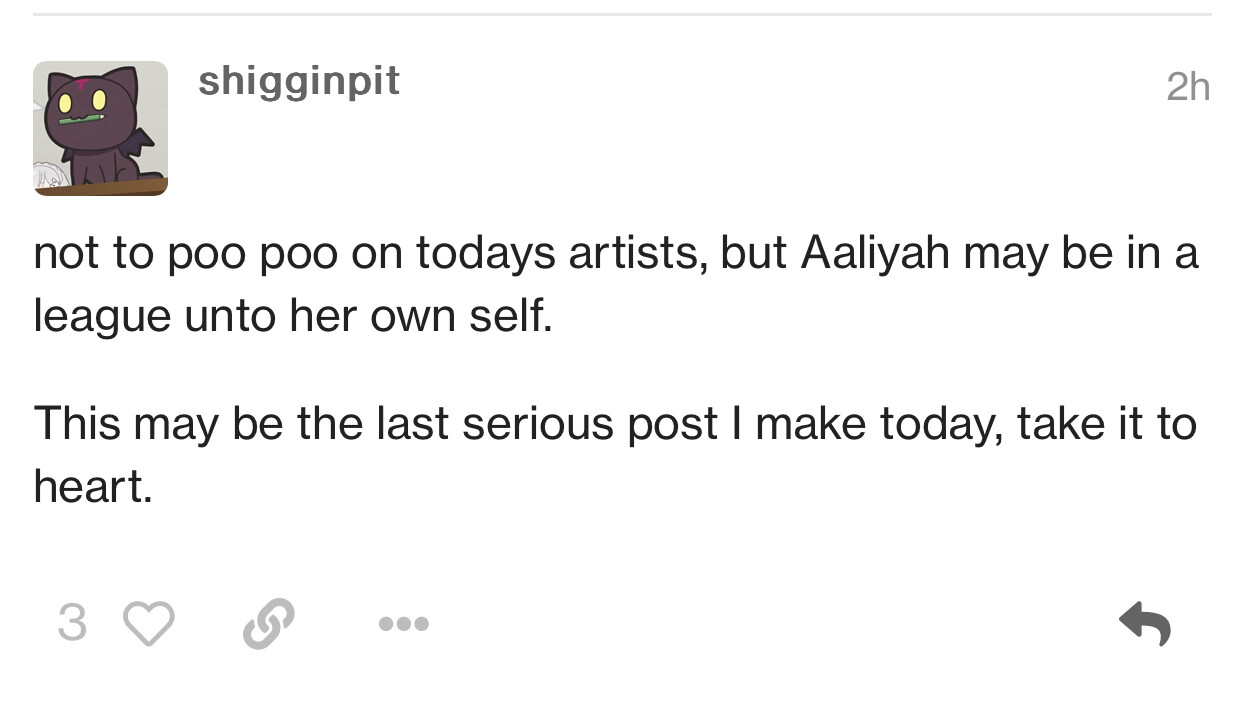Click the word "heart." ending the post
Screen dimensions: 1242x706
pyautogui.click(x=93, y=487)
